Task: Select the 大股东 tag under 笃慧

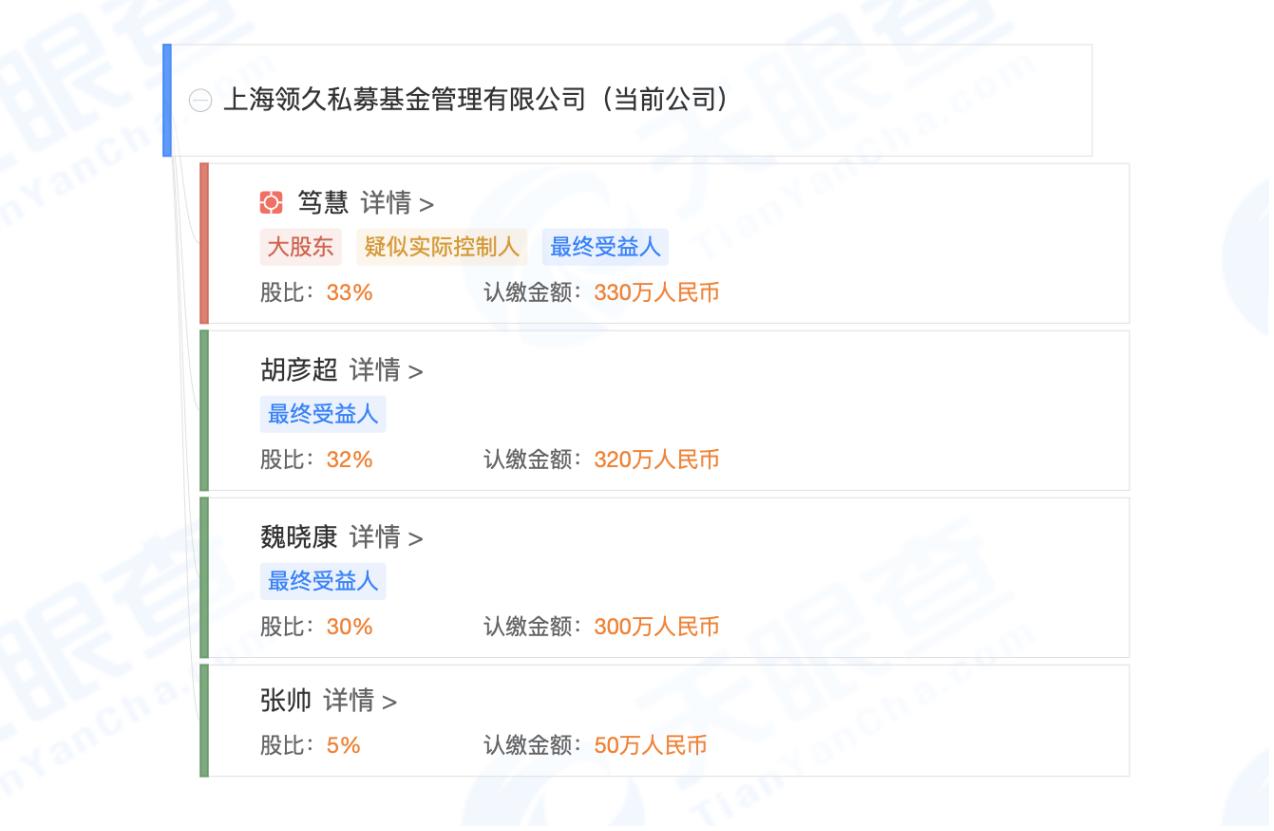Action: coord(299,246)
